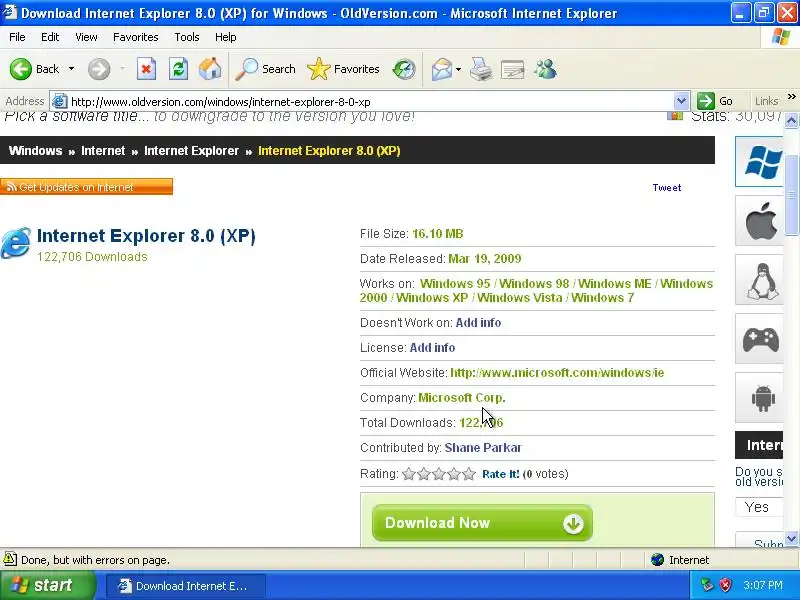Open the History clock icon
Viewport: 800px width, 600px height.
pyautogui.click(x=404, y=69)
